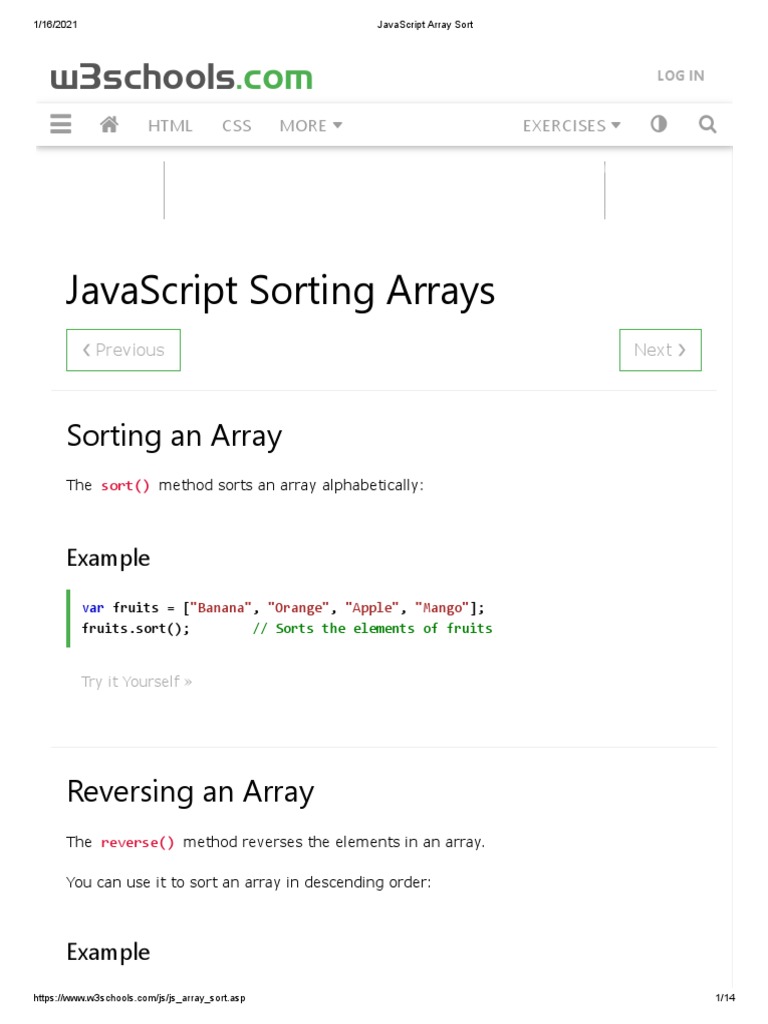Open the HTML menu item

pos(170,125)
